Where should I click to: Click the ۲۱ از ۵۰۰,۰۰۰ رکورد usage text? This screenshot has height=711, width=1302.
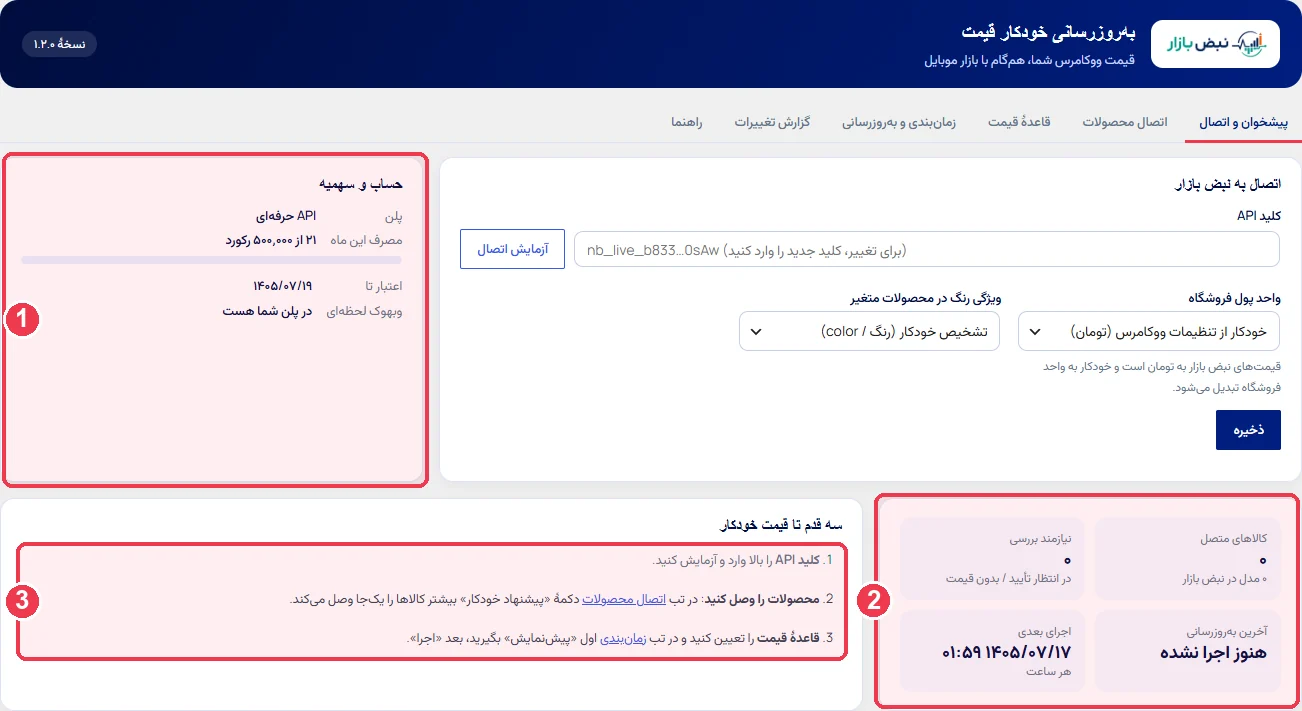tap(271, 240)
